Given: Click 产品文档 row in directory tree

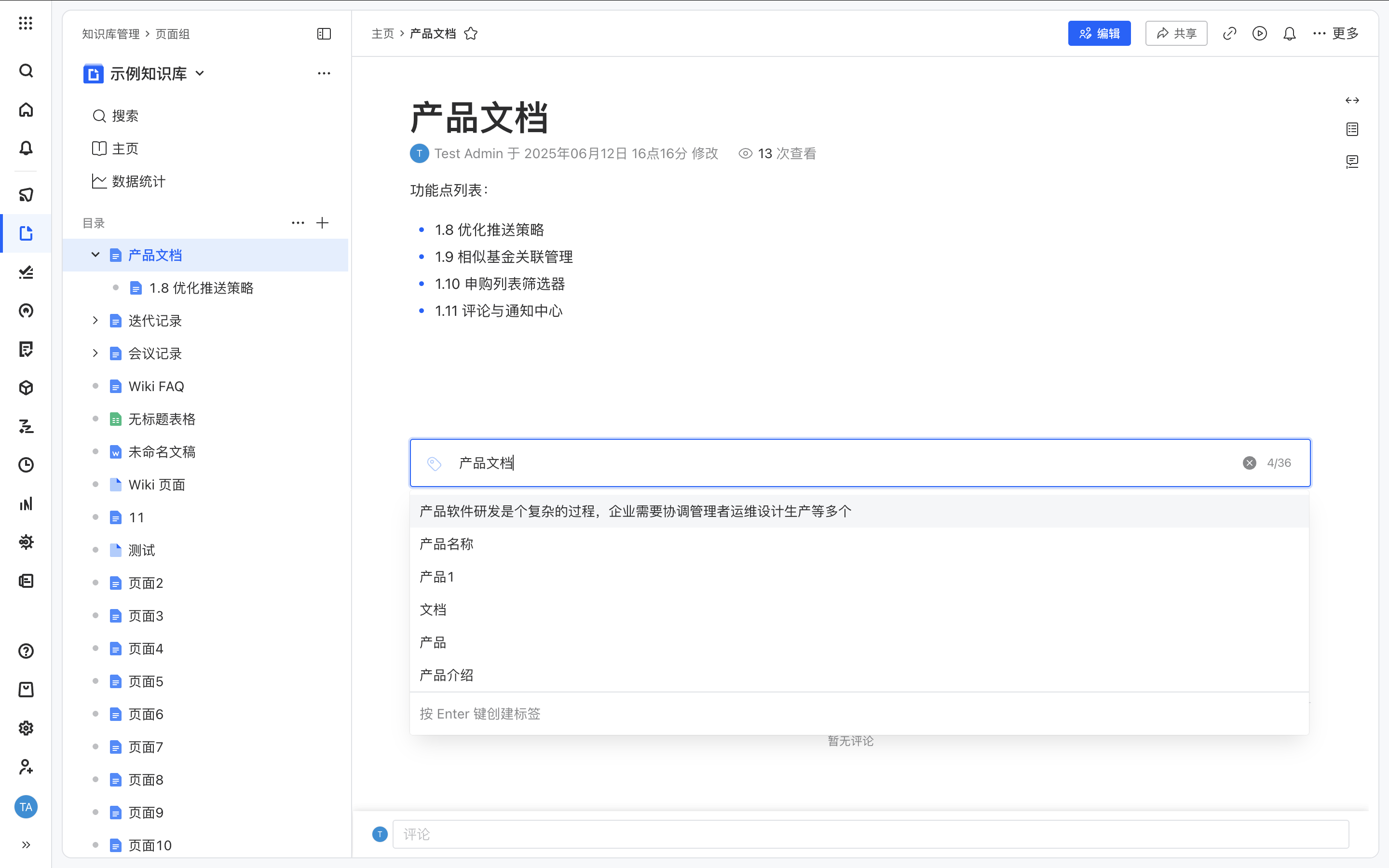Looking at the screenshot, I should pyautogui.click(x=205, y=255).
